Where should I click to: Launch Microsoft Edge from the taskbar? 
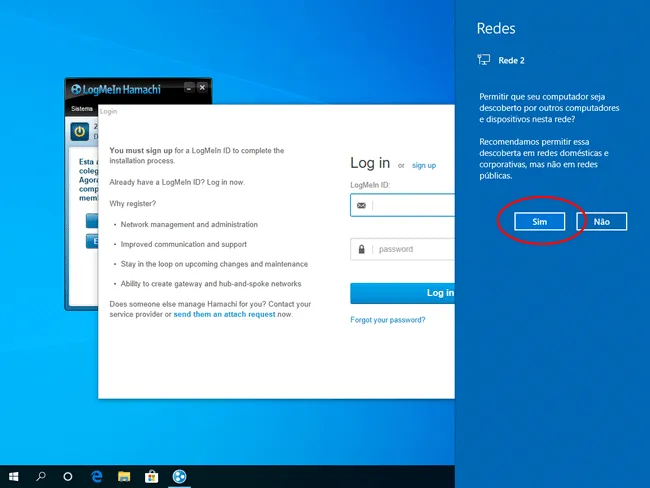[98, 477]
